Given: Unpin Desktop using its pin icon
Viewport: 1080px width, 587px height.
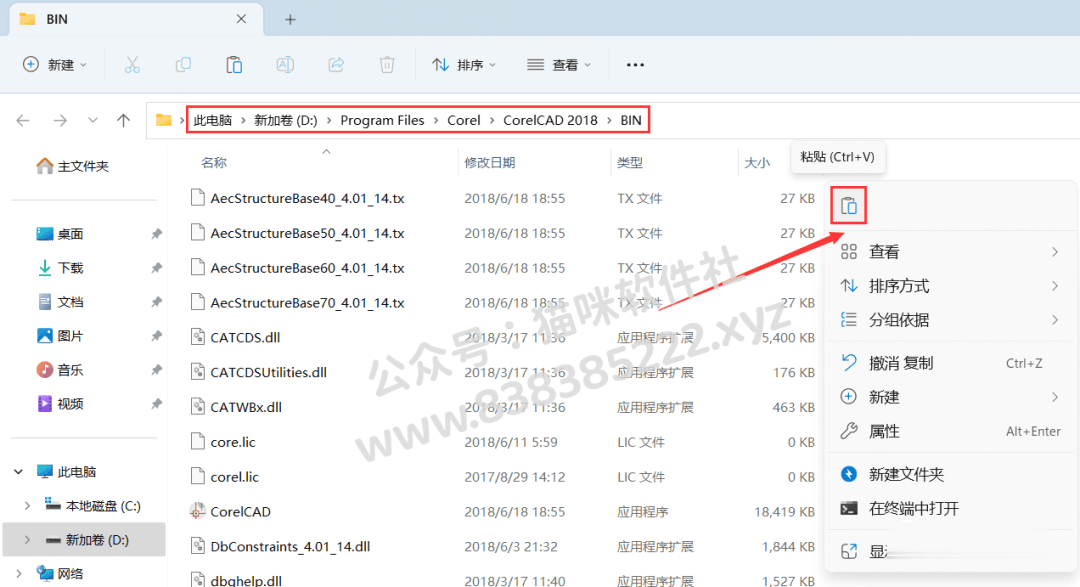Looking at the screenshot, I should tap(156, 234).
